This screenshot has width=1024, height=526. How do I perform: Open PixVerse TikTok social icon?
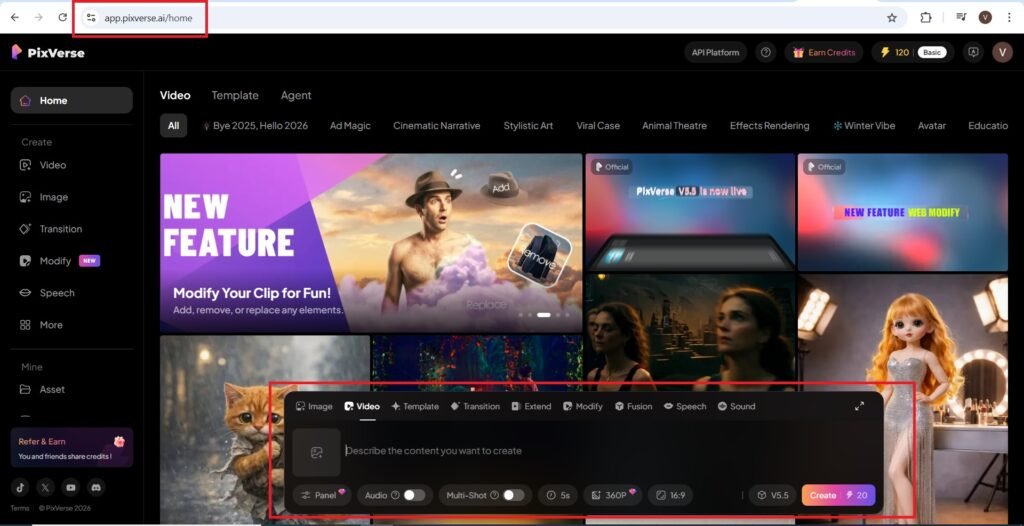click(x=20, y=487)
